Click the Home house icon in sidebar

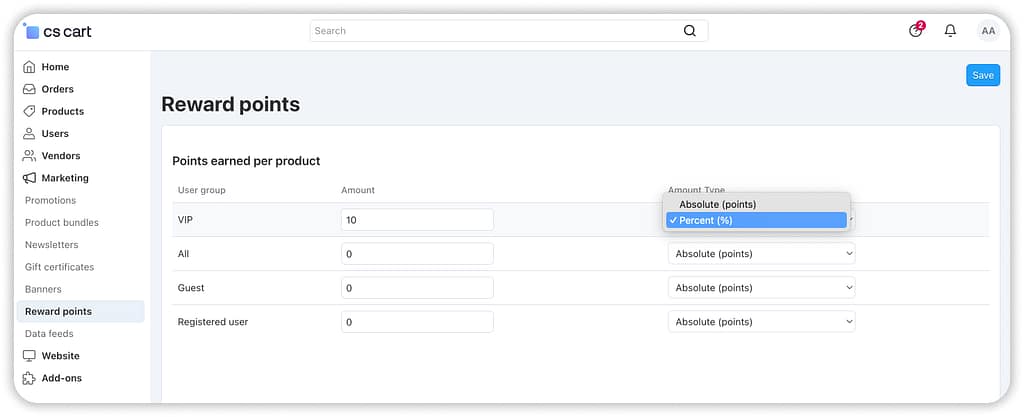(29, 67)
